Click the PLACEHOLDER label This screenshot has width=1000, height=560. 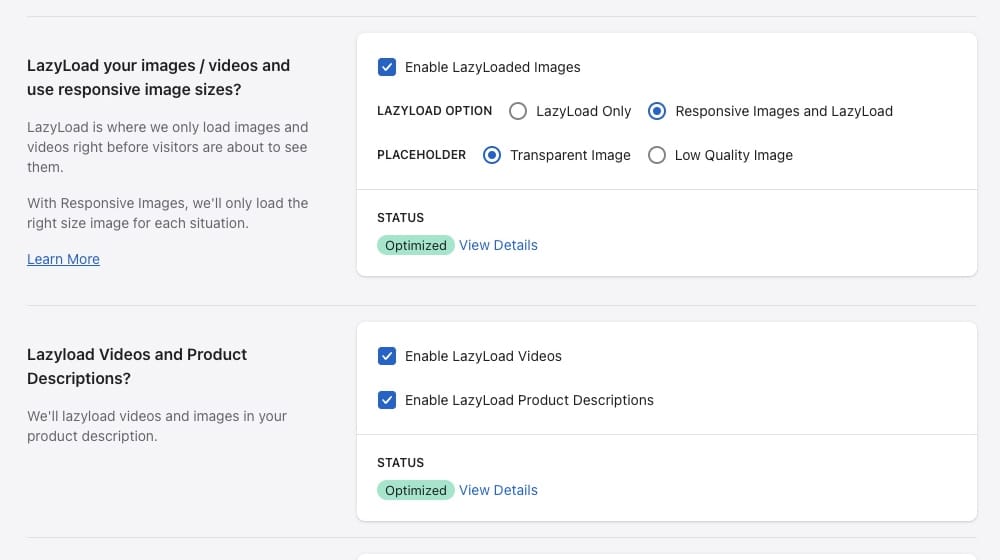click(x=421, y=155)
